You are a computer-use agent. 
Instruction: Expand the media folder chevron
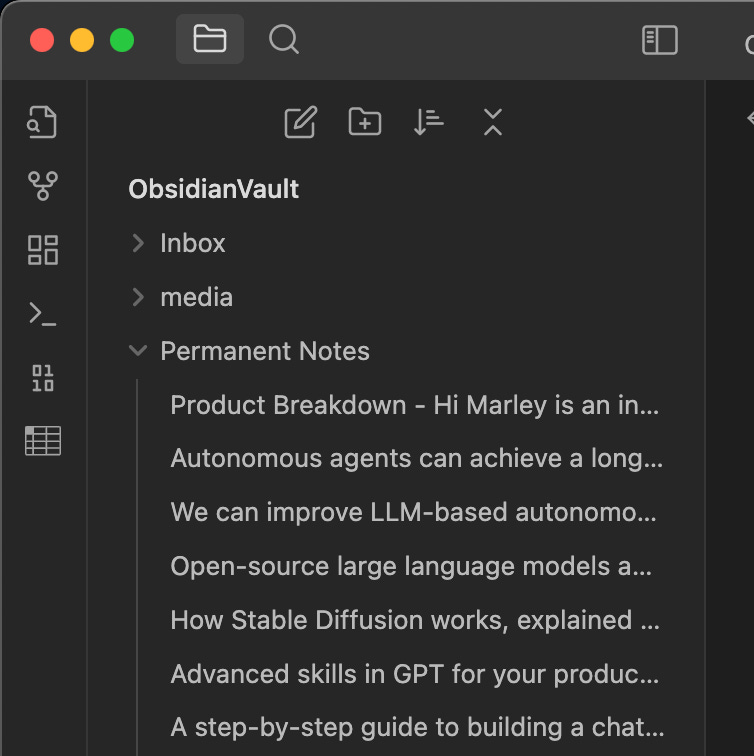pos(138,297)
